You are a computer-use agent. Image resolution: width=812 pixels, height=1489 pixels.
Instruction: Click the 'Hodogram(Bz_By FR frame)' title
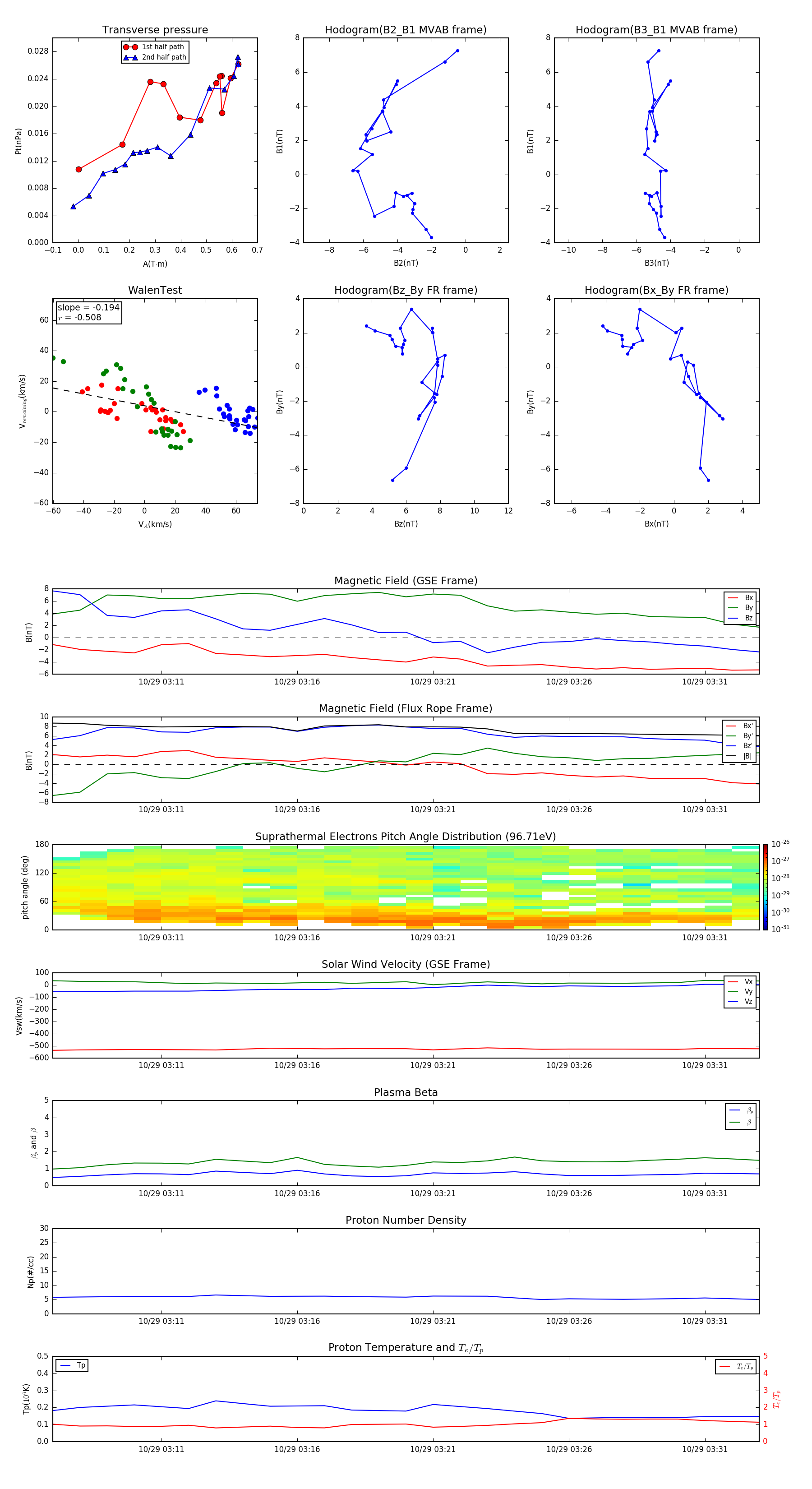pos(406,290)
